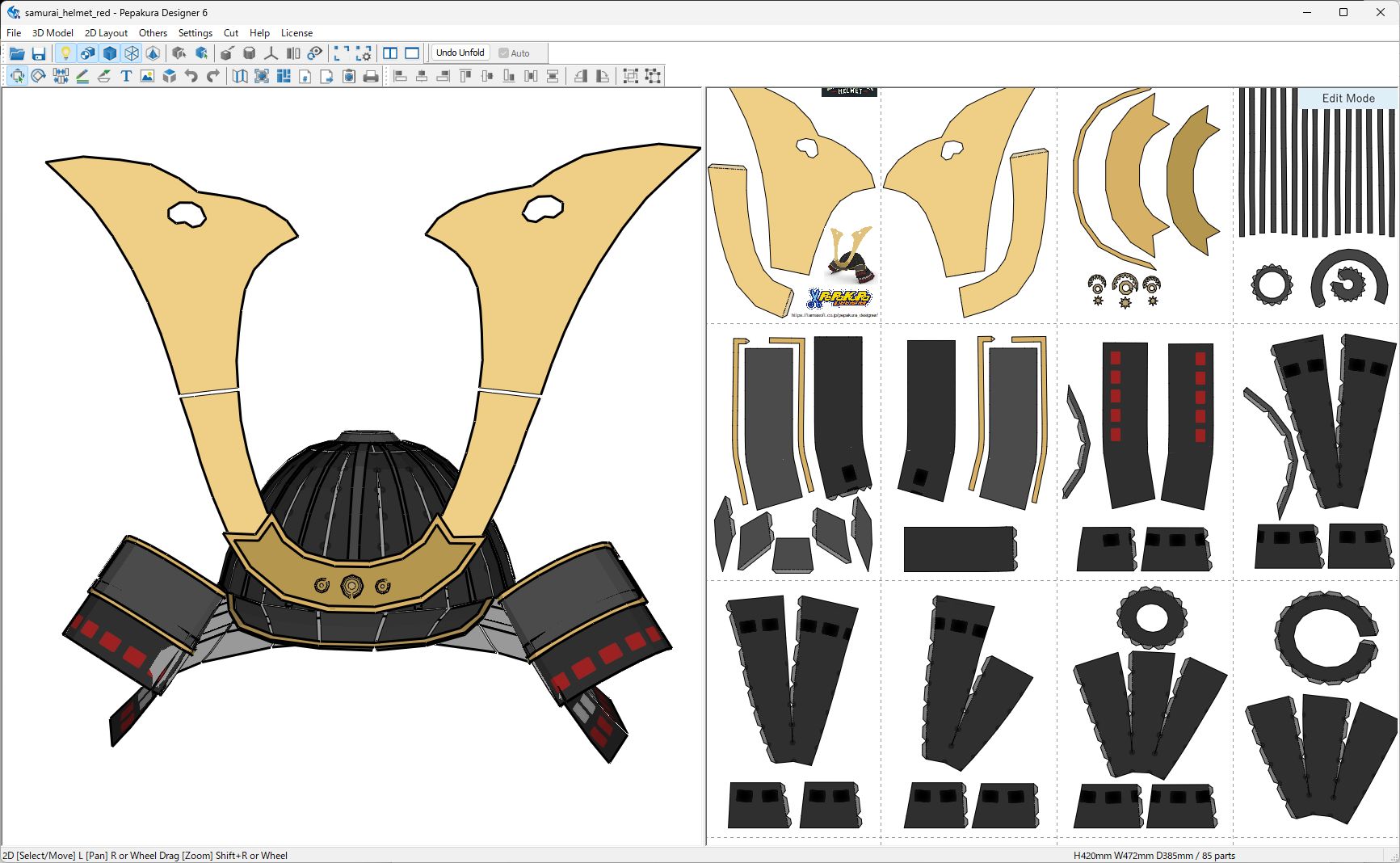Toggle wireframe cube display mode
Image resolution: width=1400 pixels, height=863 pixels.
tap(132, 53)
